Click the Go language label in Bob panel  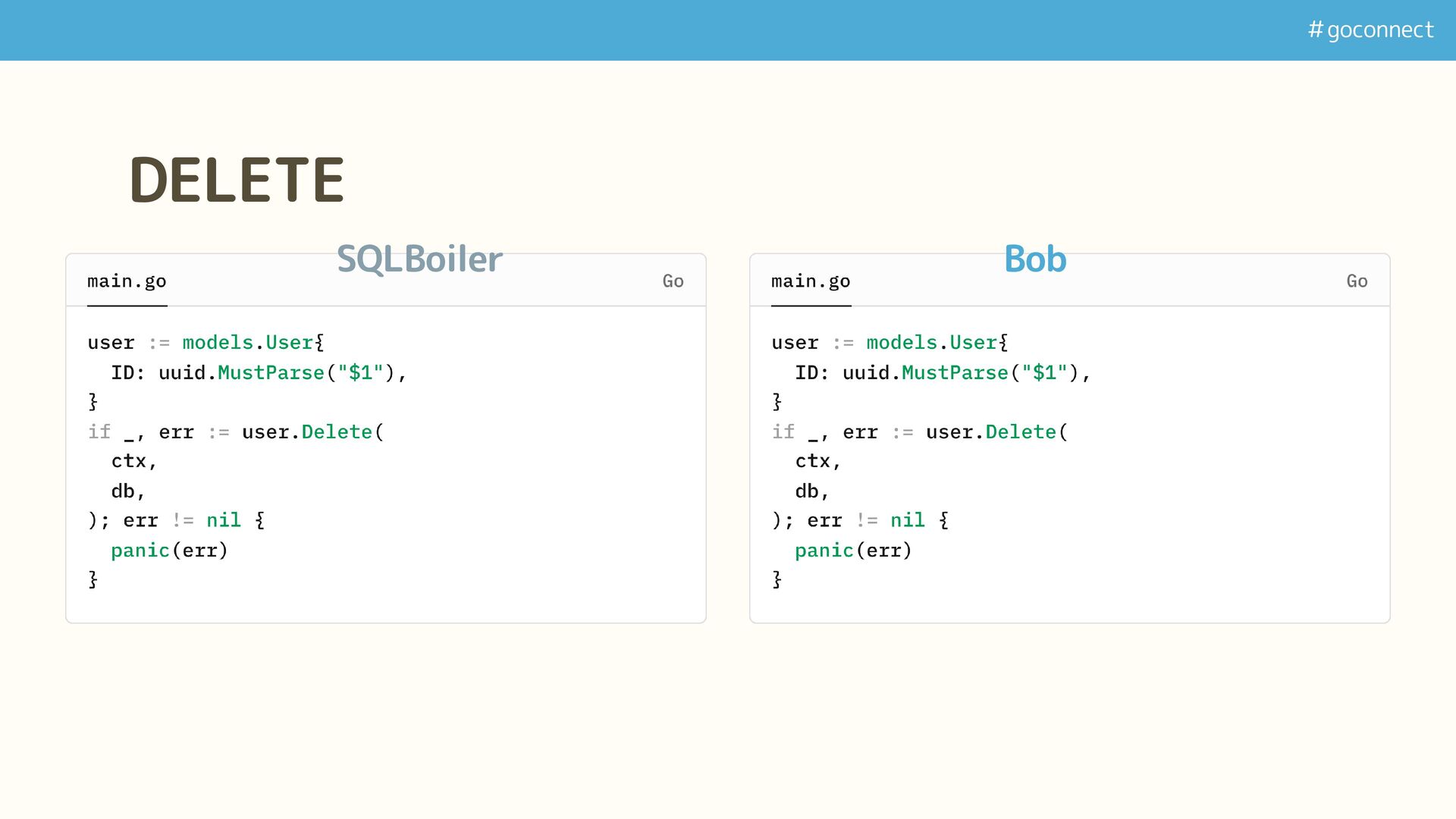pos(1357,281)
